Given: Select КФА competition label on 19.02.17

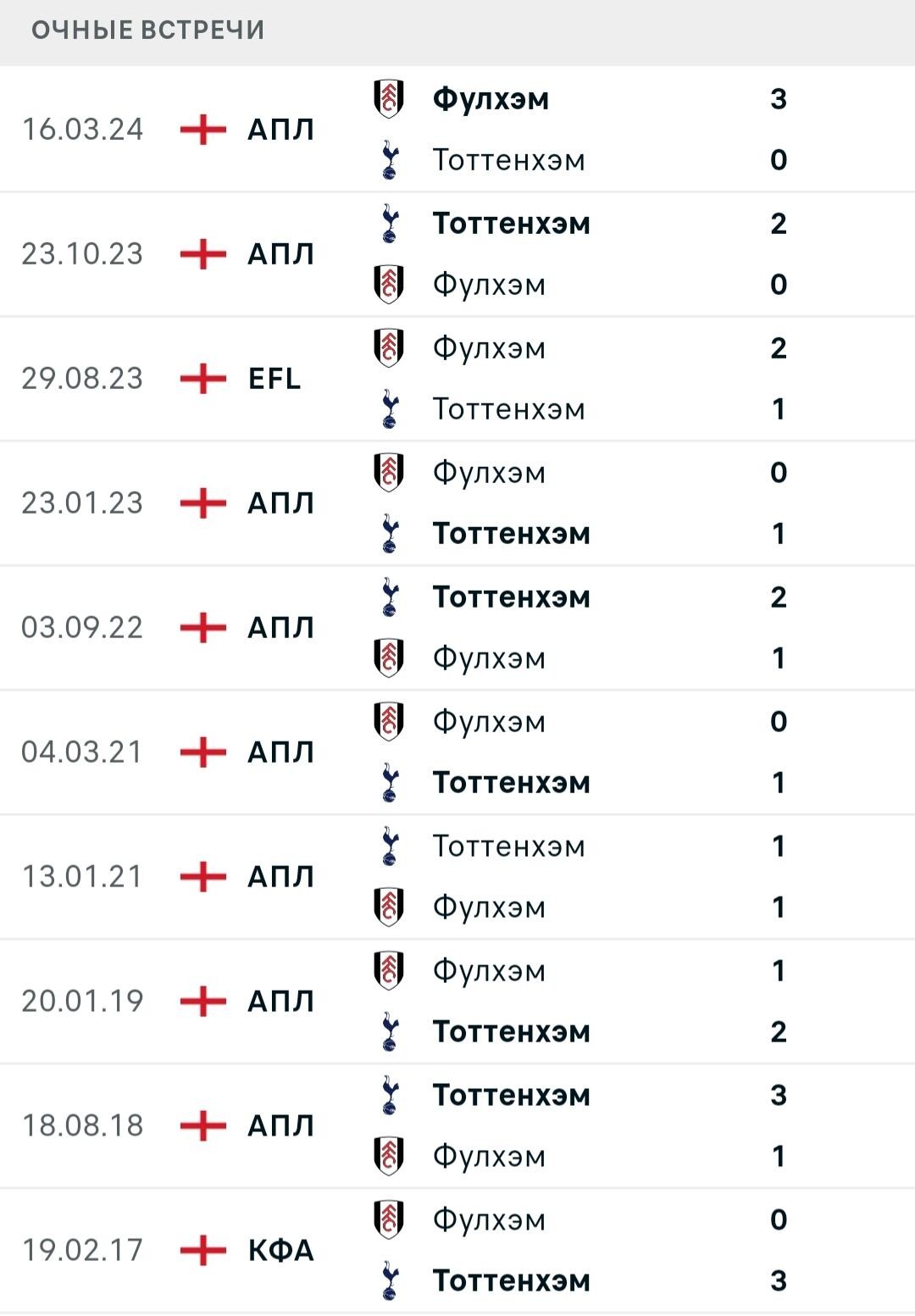Looking at the screenshot, I should (x=281, y=1251).
